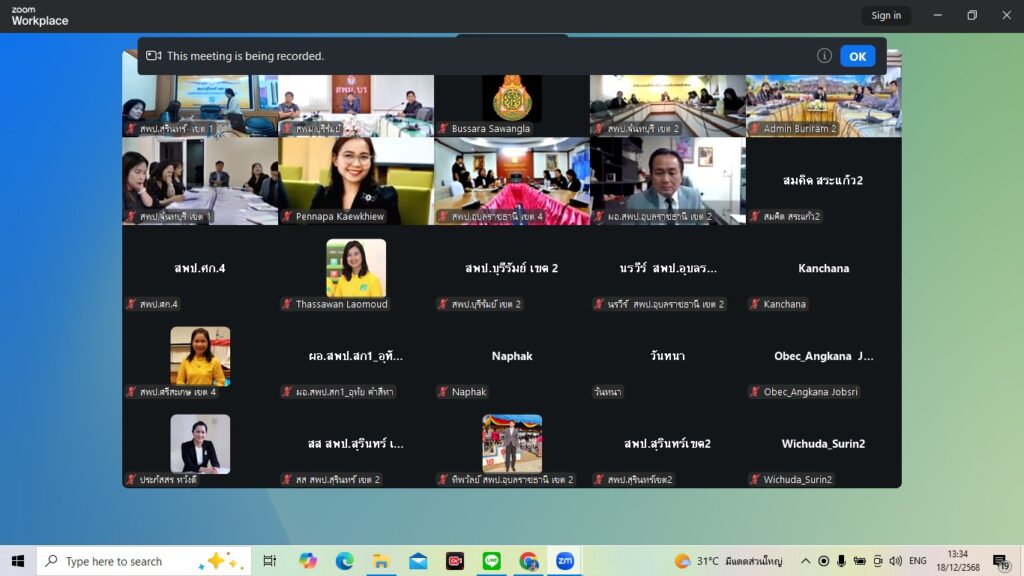Click muted mic icon beside Bussara Sawangla
Screen dimensions: 1024x576
[443, 129]
